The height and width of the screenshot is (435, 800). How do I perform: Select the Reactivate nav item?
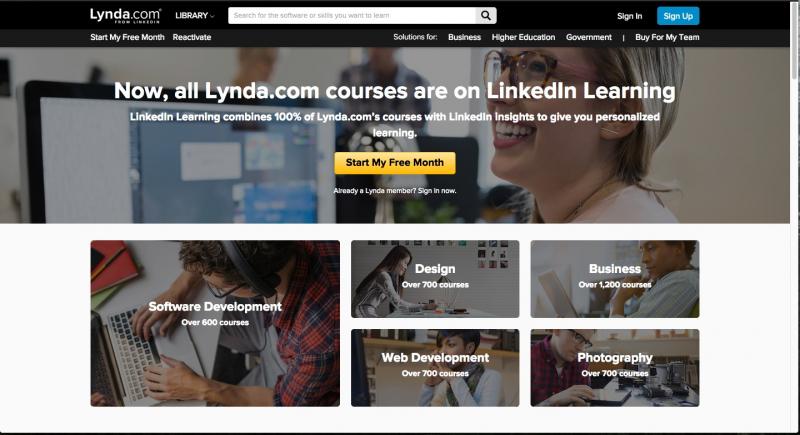point(191,37)
